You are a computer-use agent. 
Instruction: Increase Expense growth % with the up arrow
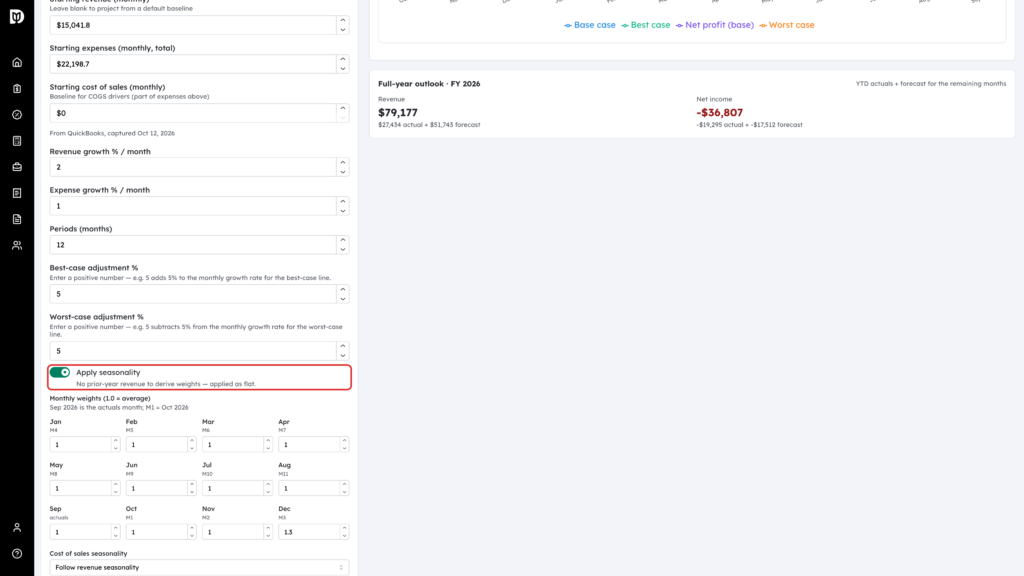tap(343, 201)
